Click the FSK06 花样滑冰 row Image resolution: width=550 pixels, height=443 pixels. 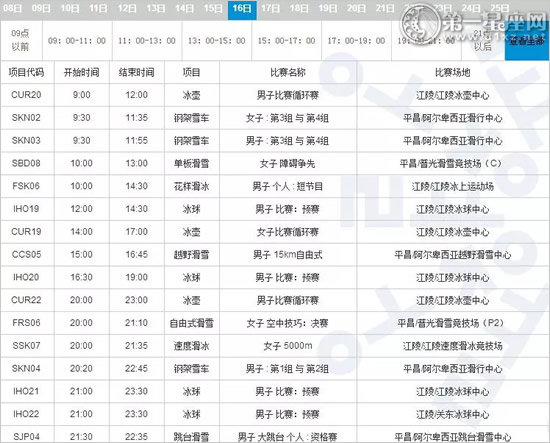click(274, 186)
